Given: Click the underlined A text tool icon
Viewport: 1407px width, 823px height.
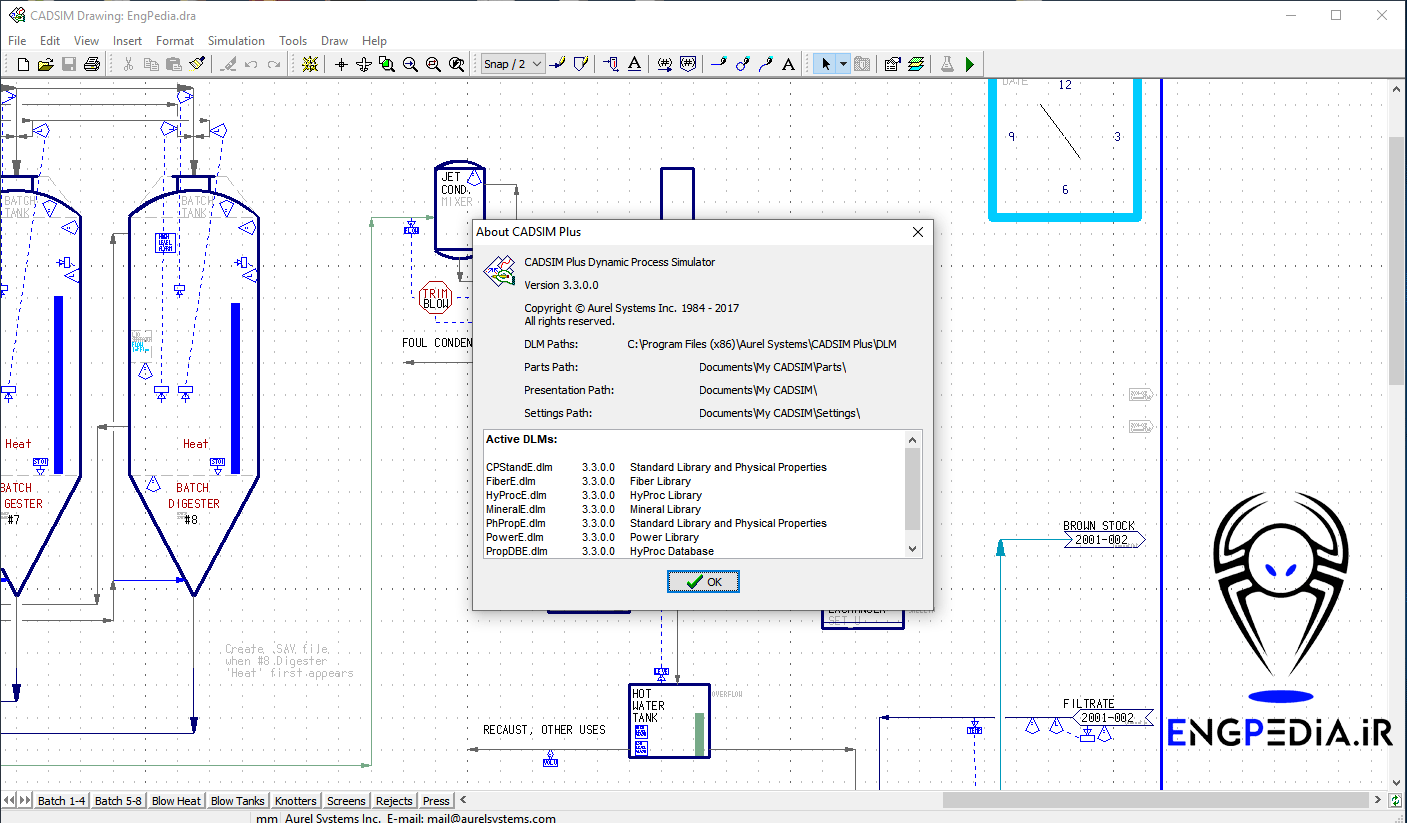Looking at the screenshot, I should tap(635, 64).
